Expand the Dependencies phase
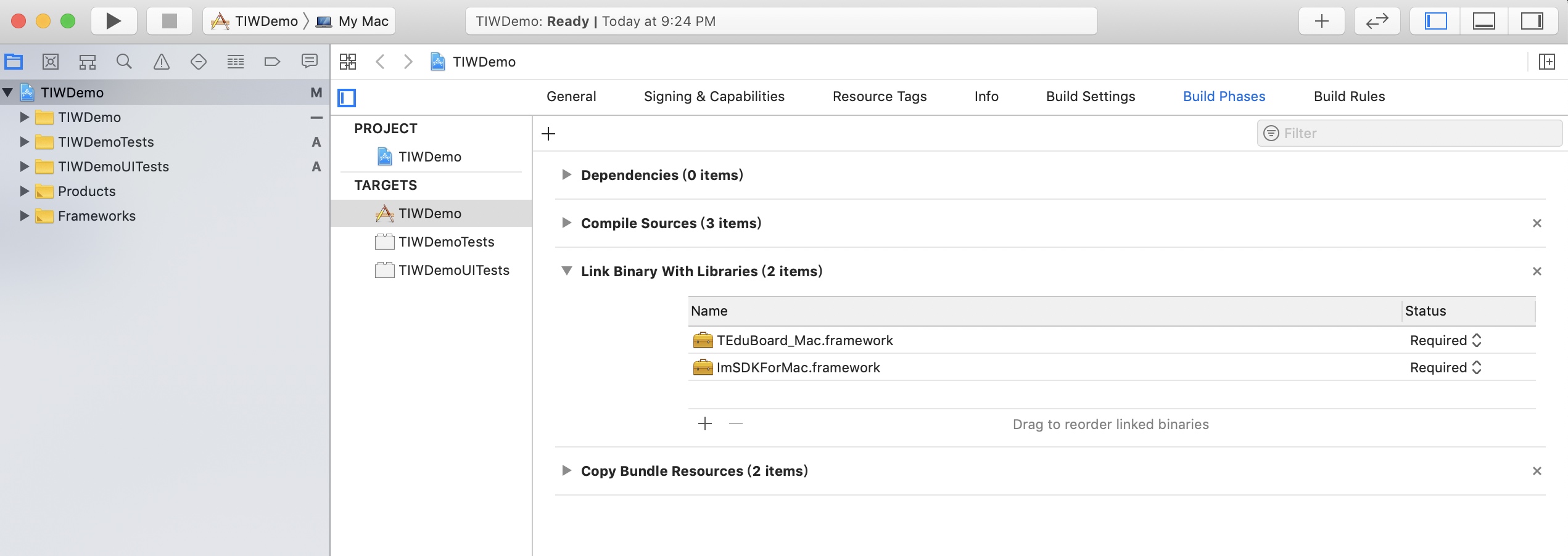Viewport: 1568px width, 556px height. click(566, 175)
